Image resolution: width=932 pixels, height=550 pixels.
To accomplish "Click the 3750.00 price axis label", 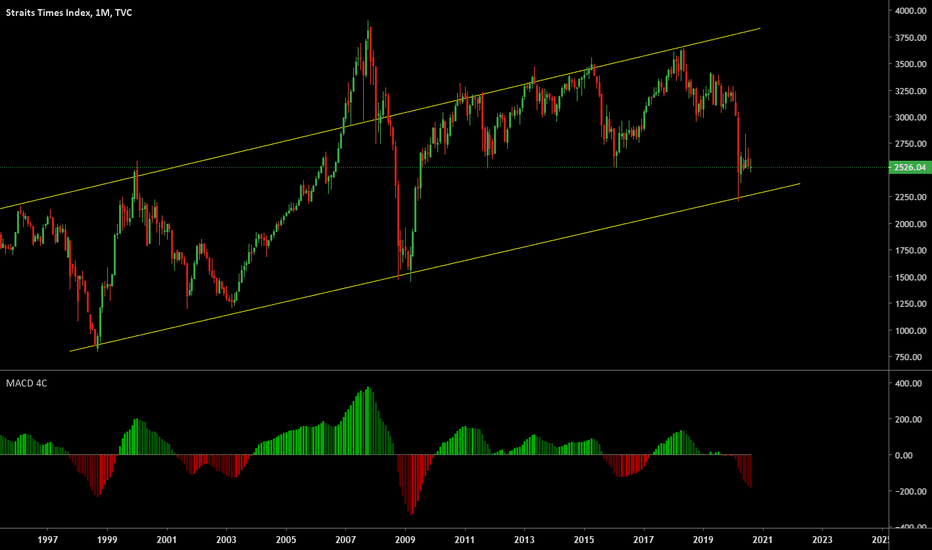I will [911, 37].
